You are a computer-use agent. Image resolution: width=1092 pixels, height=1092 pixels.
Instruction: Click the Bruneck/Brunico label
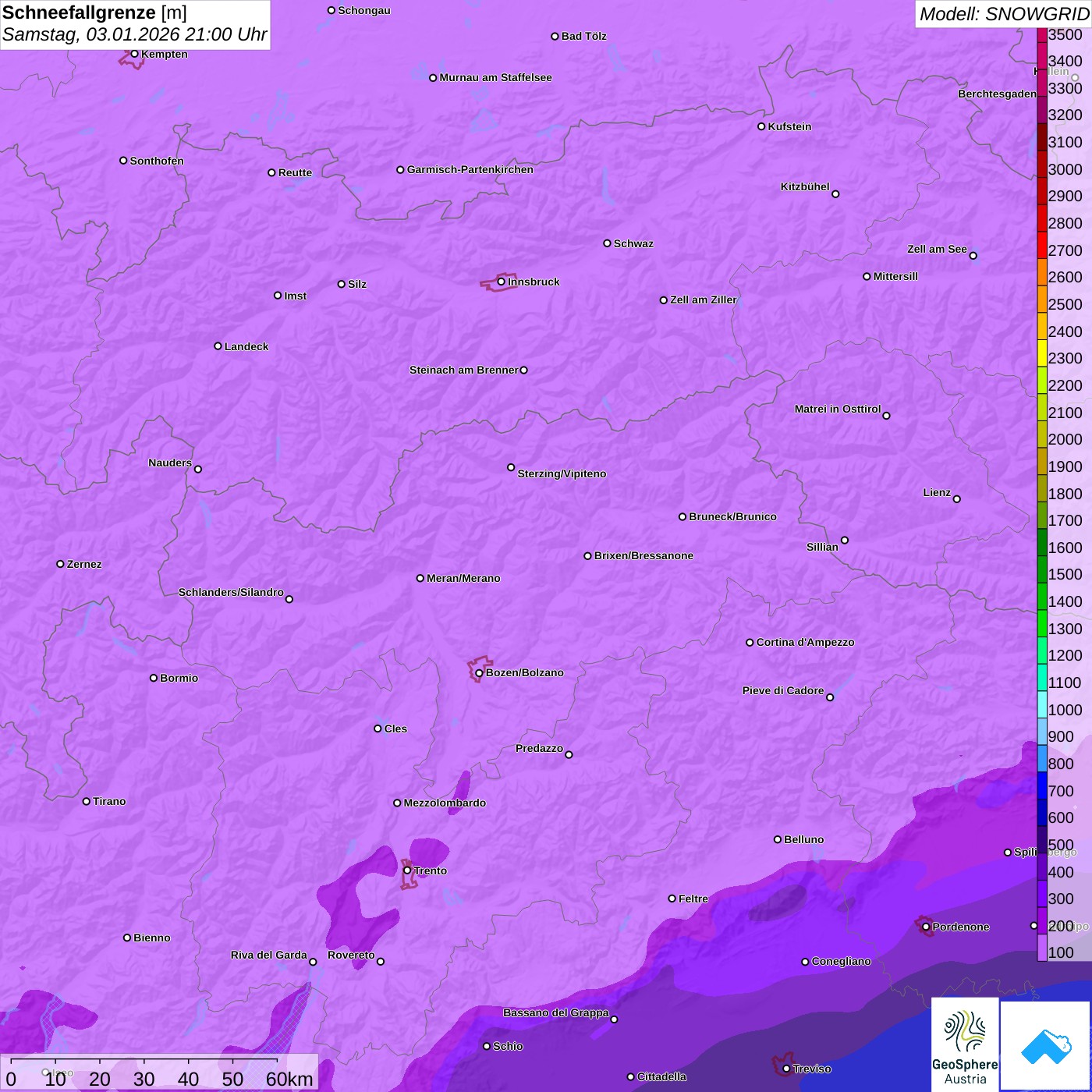click(x=732, y=516)
